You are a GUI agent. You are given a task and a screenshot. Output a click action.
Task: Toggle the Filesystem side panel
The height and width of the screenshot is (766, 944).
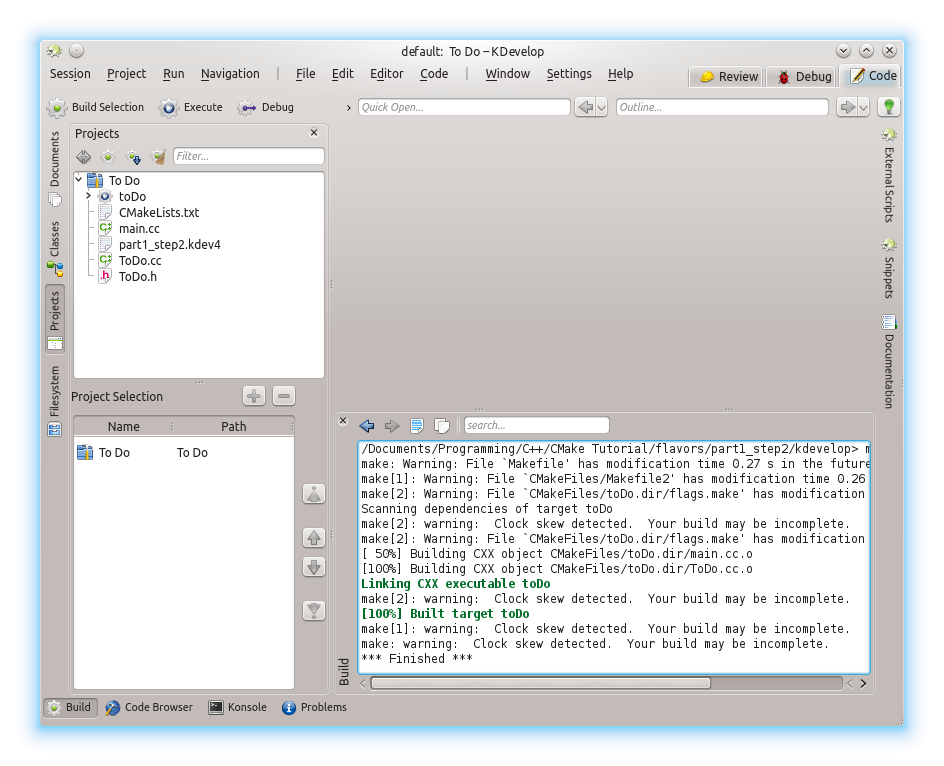pyautogui.click(x=55, y=400)
